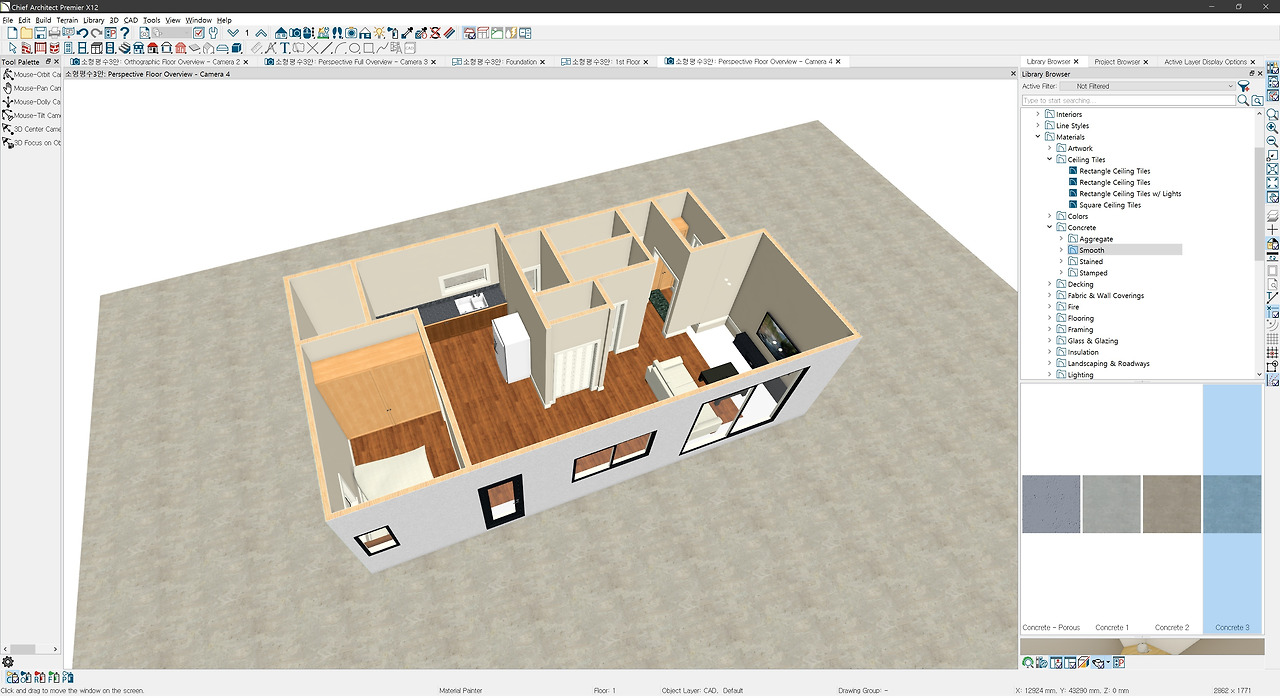Select Mouse-Pan Camera tool
Screen dimensions: 1280x698
(x=32, y=88)
